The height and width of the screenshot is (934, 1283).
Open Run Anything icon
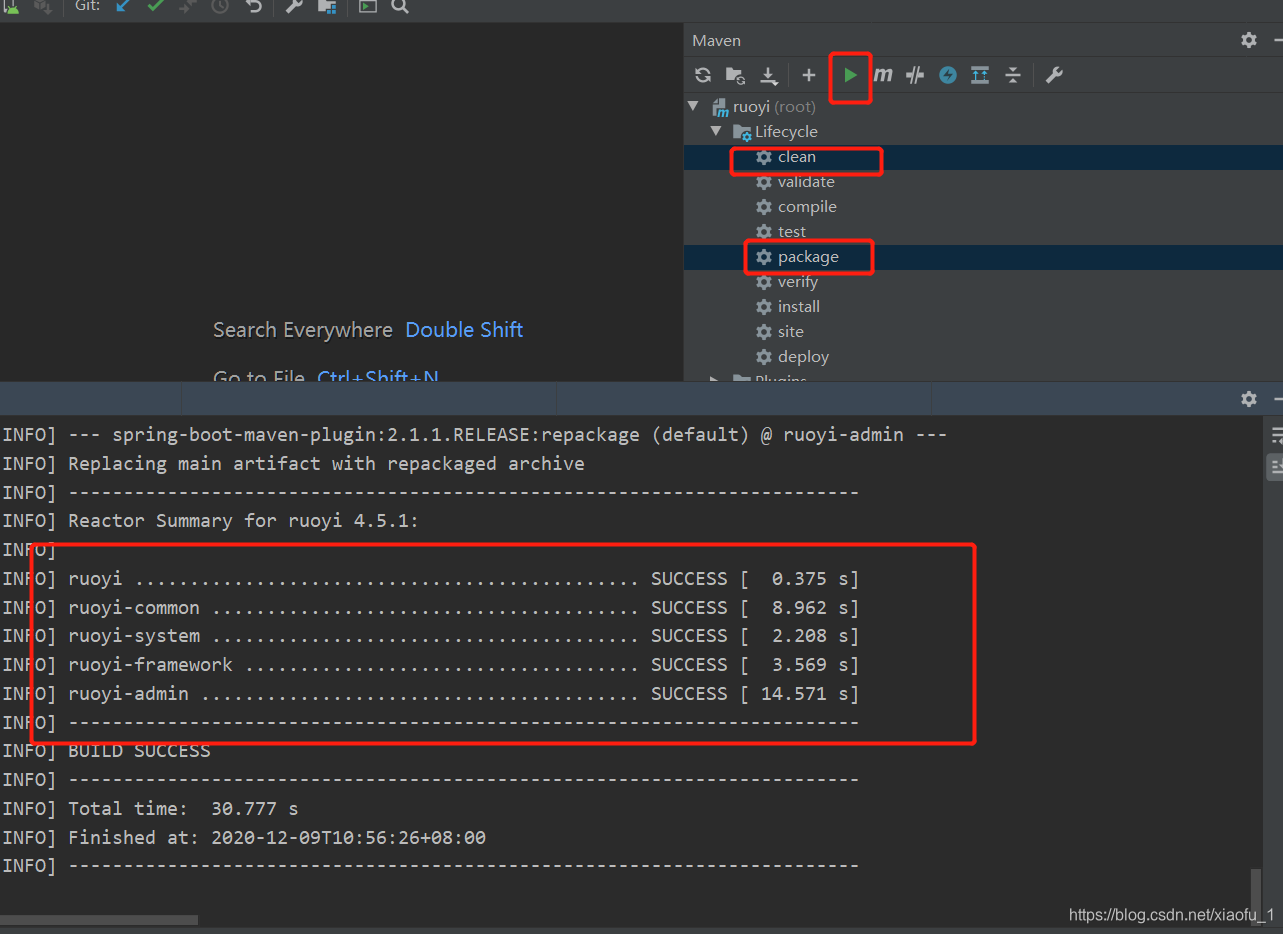click(x=368, y=6)
